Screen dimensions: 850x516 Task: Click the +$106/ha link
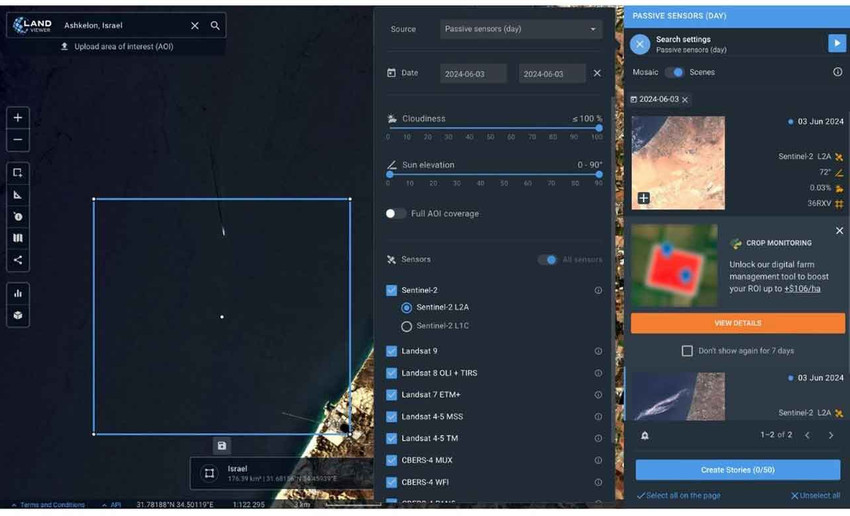pos(802,289)
